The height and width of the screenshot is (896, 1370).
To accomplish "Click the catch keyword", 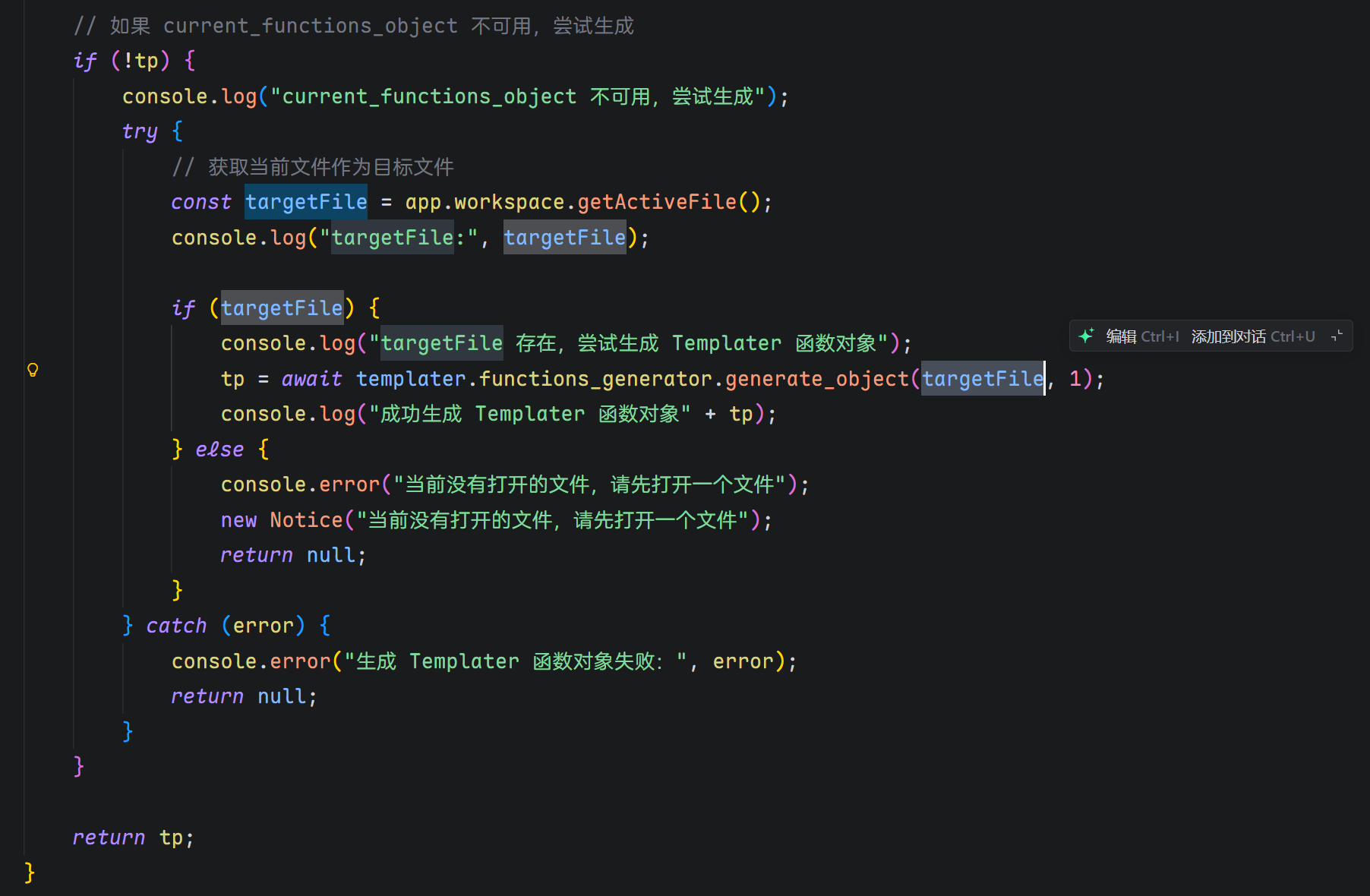I will (176, 626).
